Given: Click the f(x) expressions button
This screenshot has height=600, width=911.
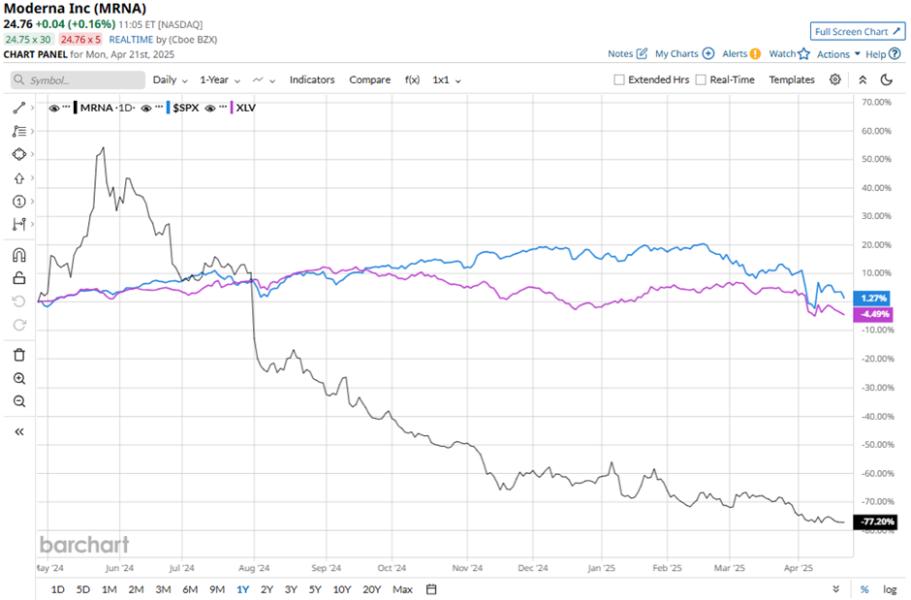Looking at the screenshot, I should pos(412,80).
